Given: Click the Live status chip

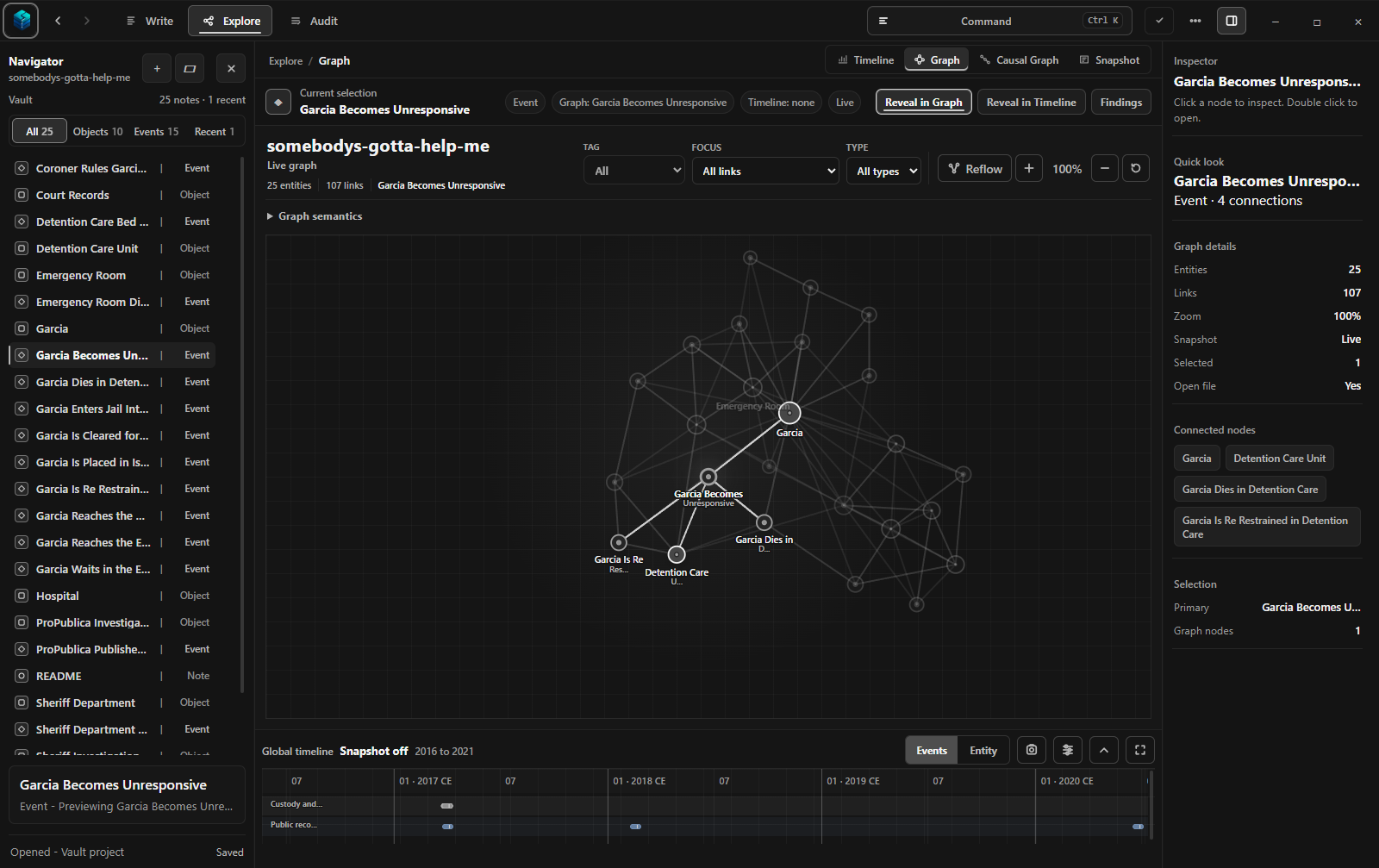Looking at the screenshot, I should coord(845,103).
